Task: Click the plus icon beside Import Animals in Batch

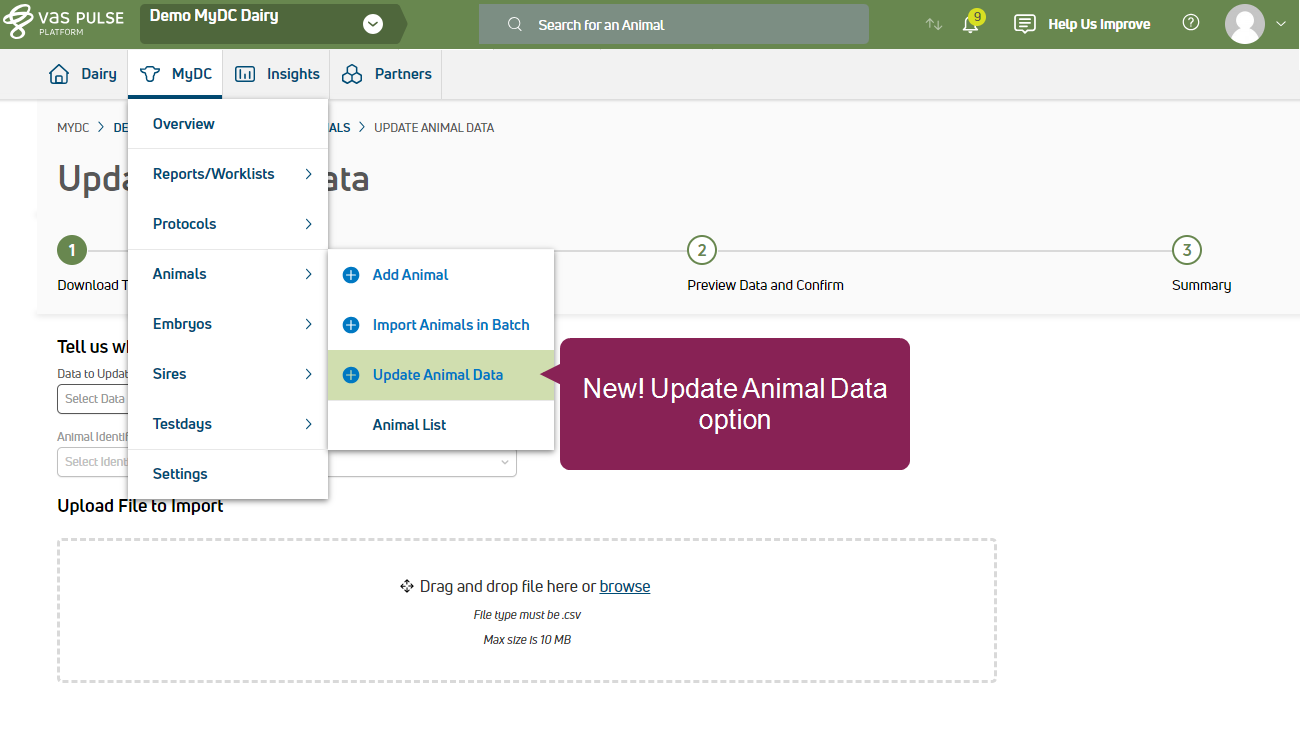Action: pyautogui.click(x=351, y=325)
